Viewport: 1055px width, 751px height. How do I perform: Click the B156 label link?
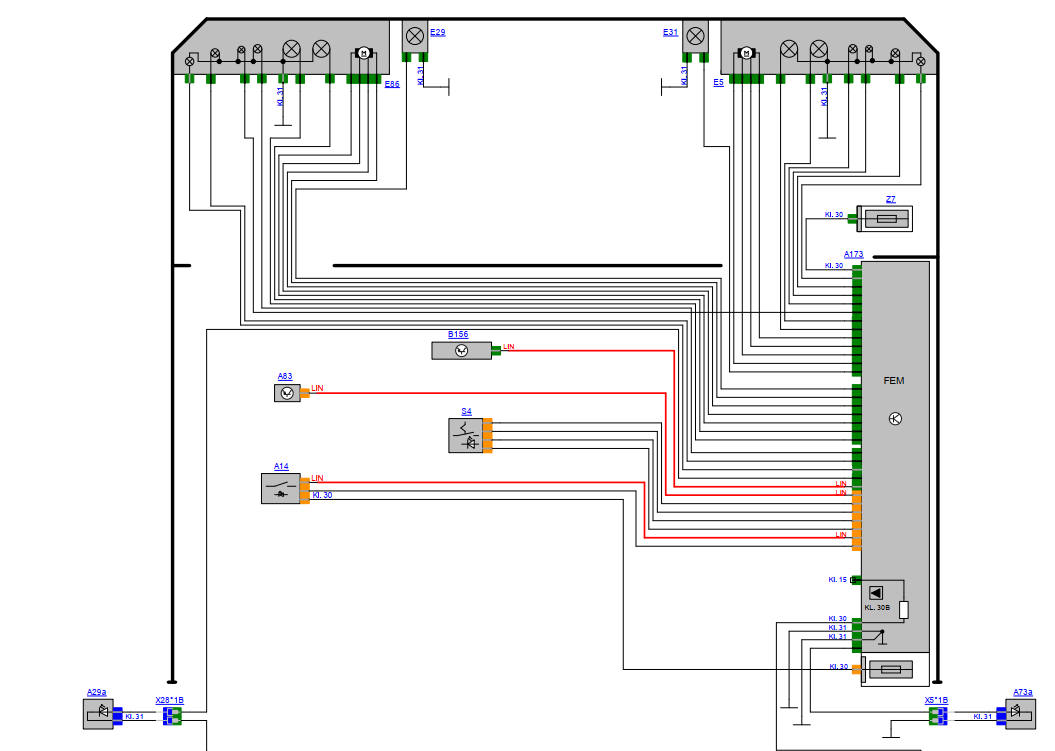click(458, 333)
